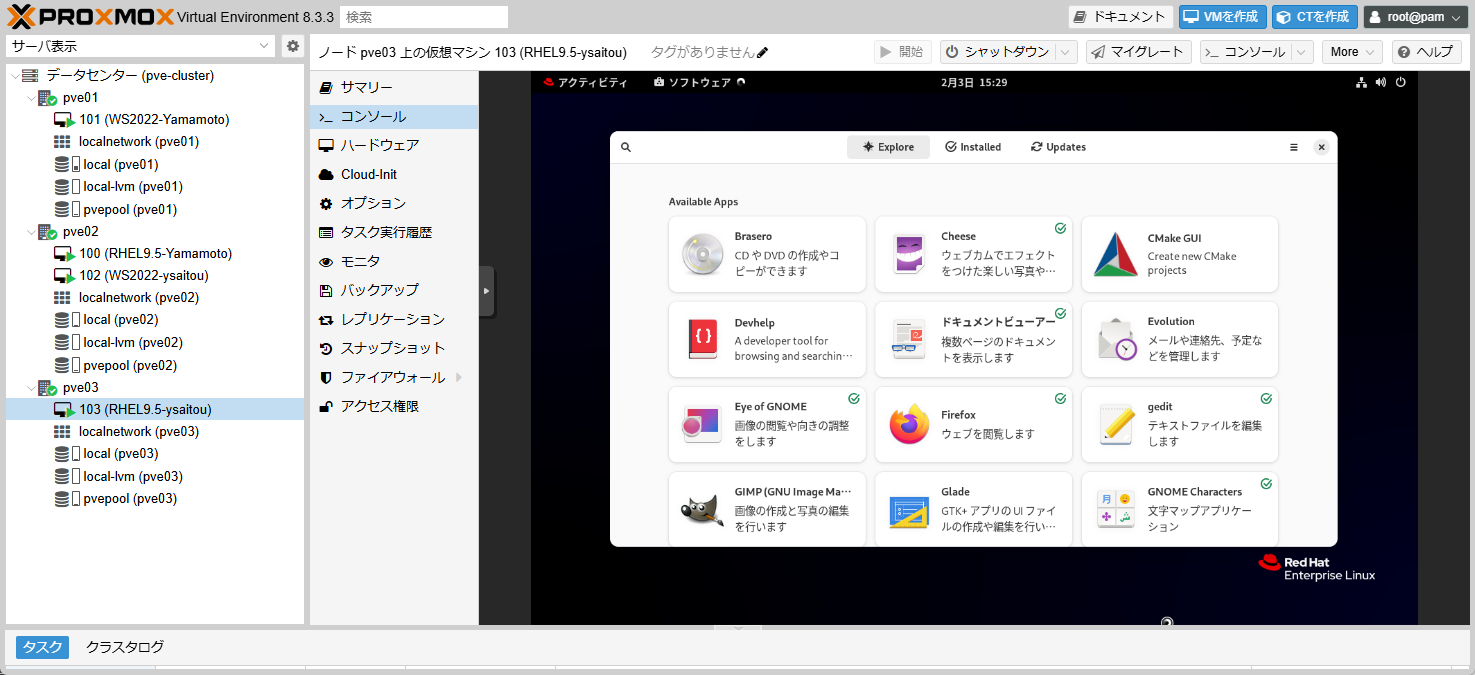Click the gear icon beside server view
1475x675 pixels.
pos(292,46)
